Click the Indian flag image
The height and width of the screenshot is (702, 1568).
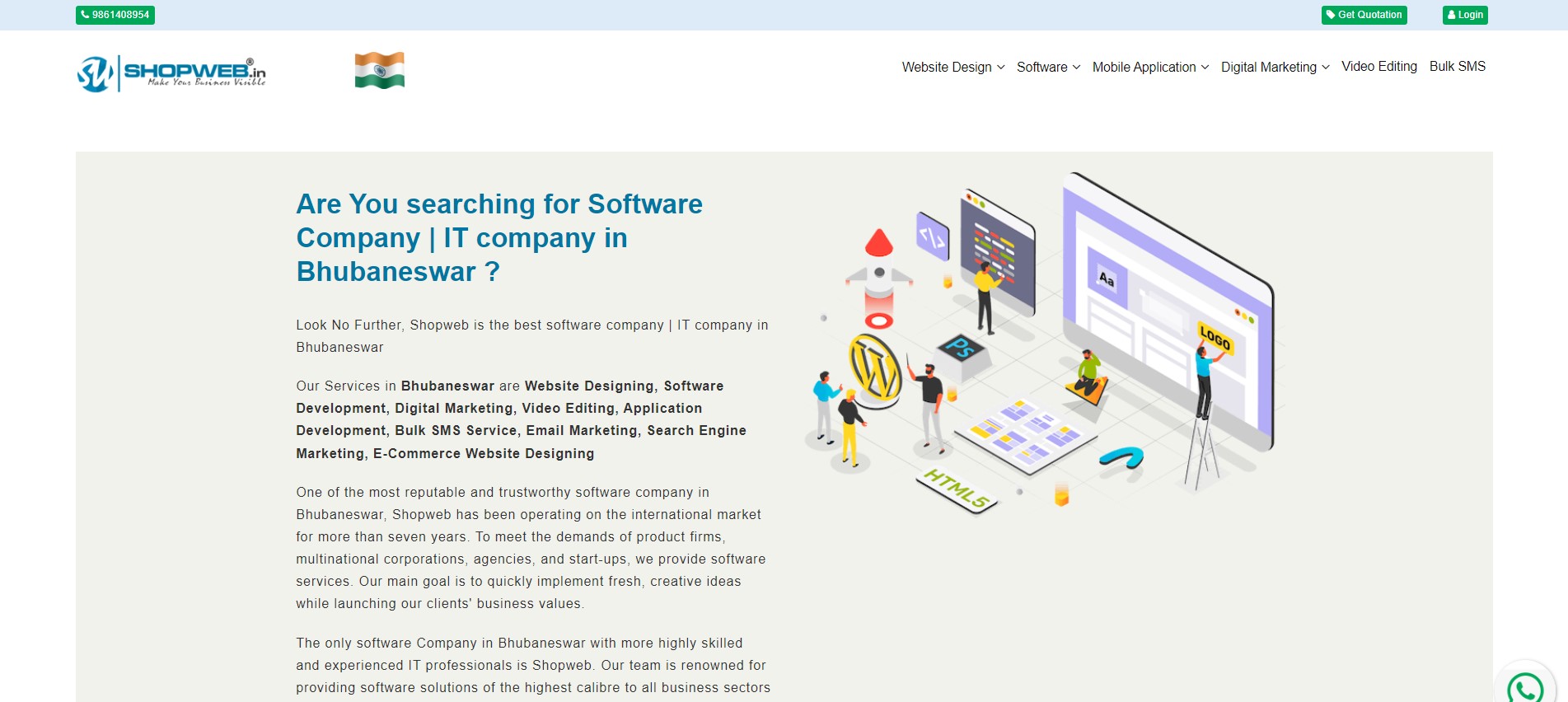pyautogui.click(x=379, y=70)
